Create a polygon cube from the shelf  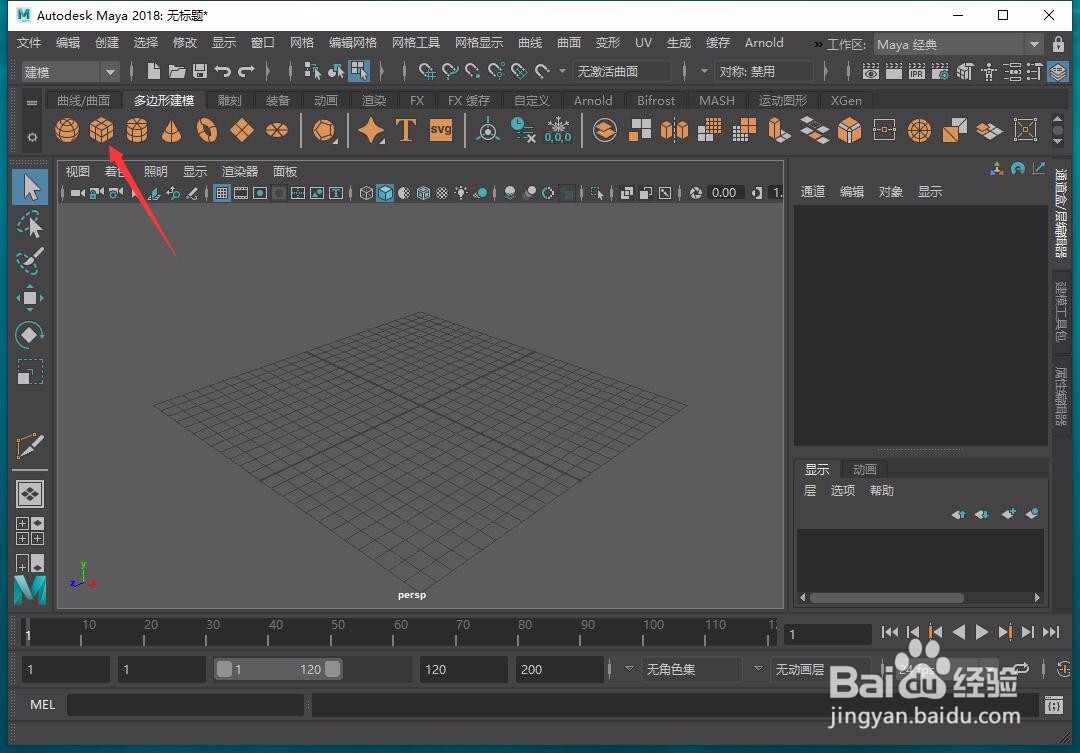click(101, 130)
